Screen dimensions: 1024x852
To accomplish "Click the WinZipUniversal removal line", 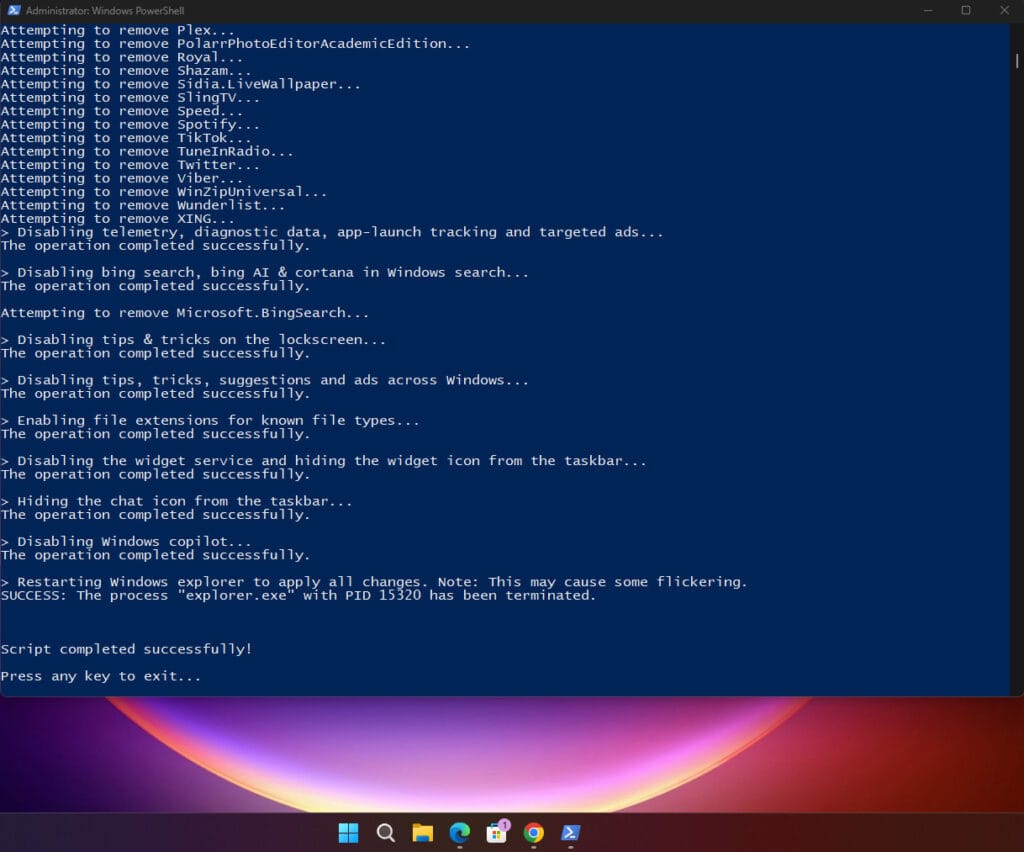I will 163,192.
